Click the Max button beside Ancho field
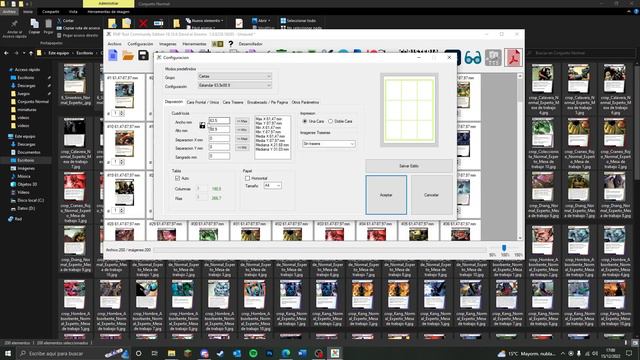 tap(242, 121)
